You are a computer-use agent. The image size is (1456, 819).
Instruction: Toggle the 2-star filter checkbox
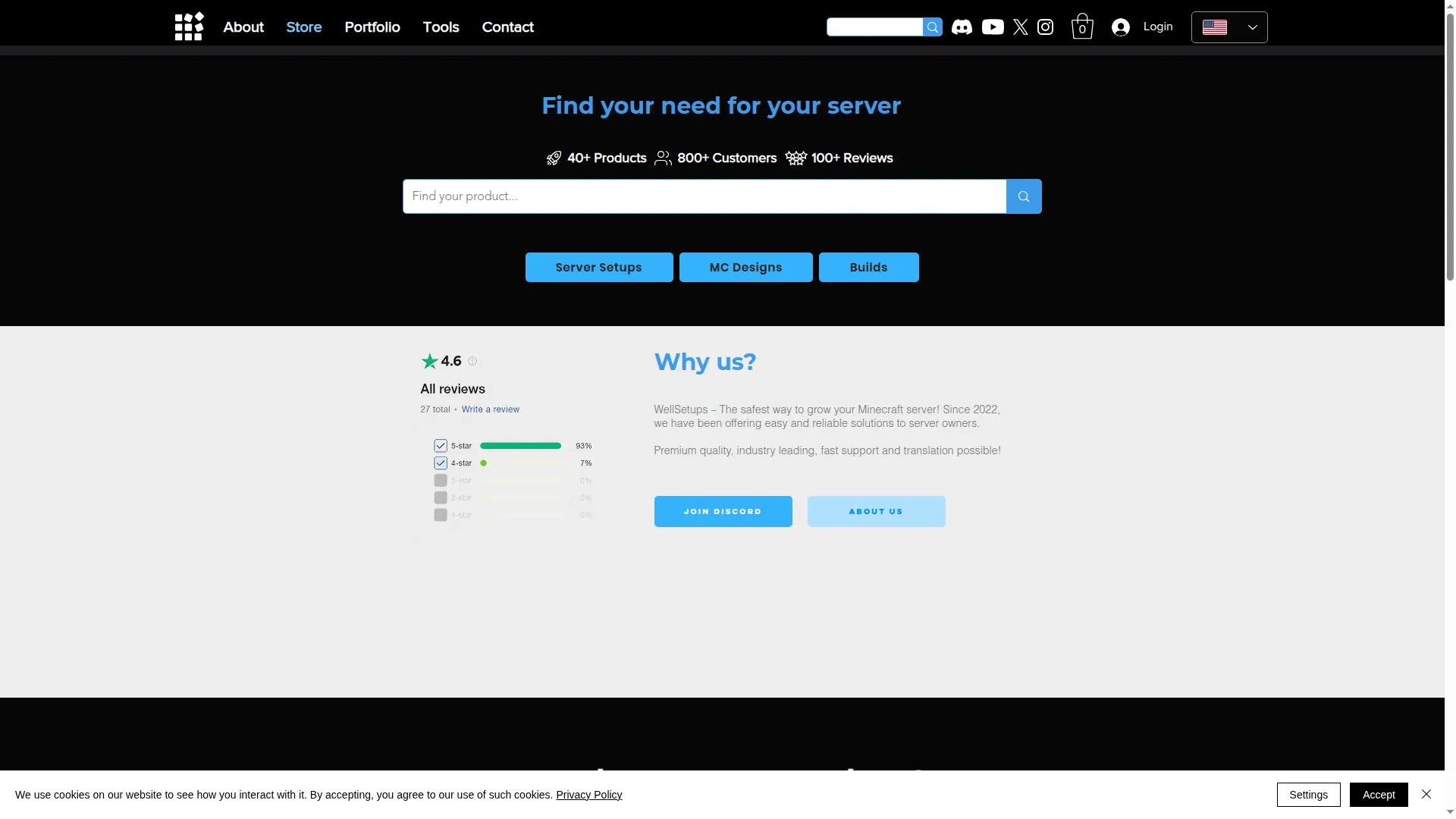tap(441, 498)
